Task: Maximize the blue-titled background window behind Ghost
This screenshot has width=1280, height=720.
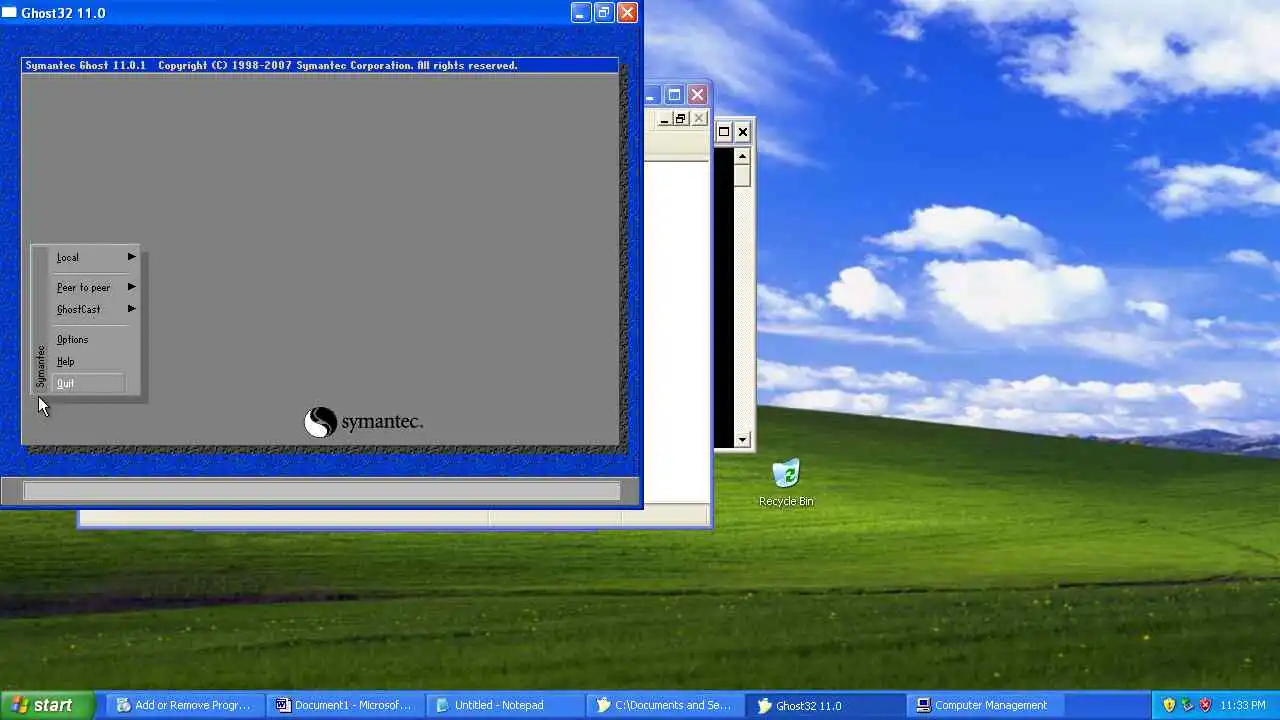Action: (x=674, y=95)
